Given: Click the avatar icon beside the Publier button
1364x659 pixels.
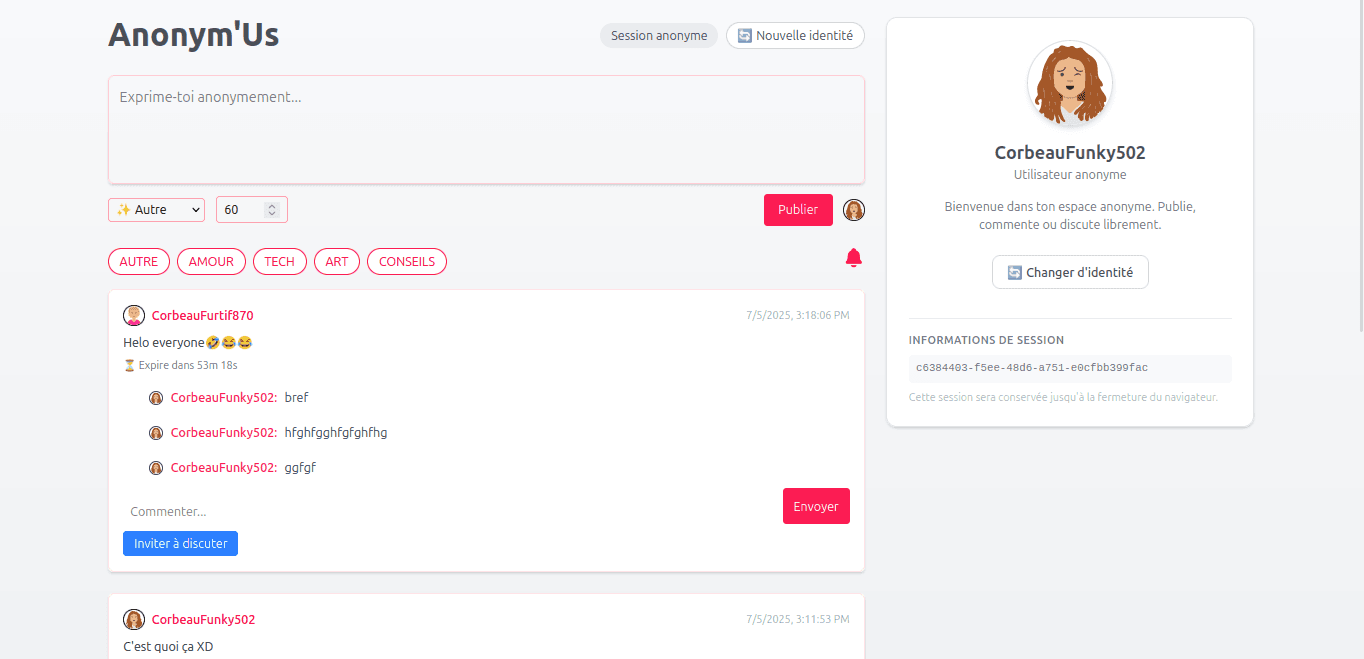Looking at the screenshot, I should tap(854, 210).
